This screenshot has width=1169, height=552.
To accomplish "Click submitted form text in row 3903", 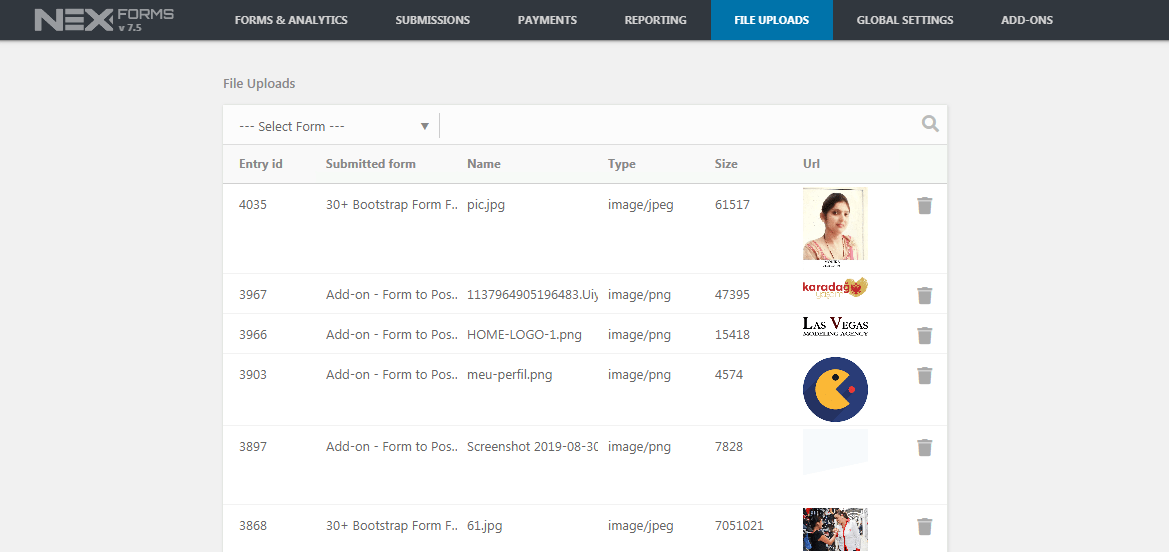I will (x=392, y=374).
